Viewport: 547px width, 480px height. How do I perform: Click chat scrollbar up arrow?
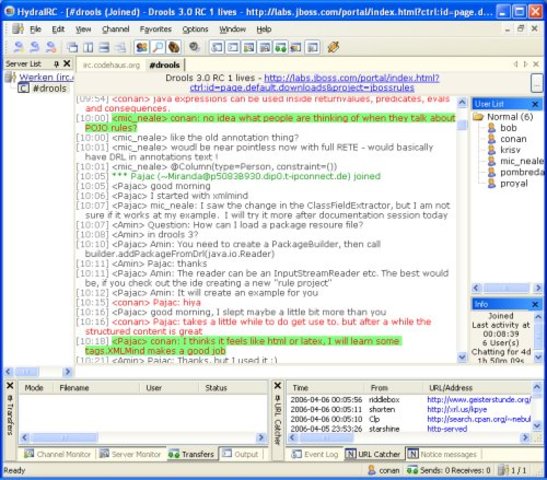coord(462,102)
